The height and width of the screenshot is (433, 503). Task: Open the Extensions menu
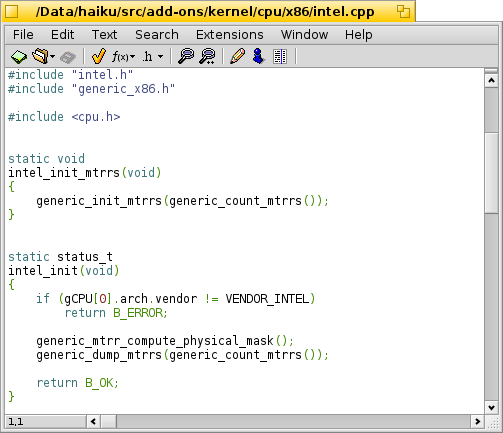point(230,35)
